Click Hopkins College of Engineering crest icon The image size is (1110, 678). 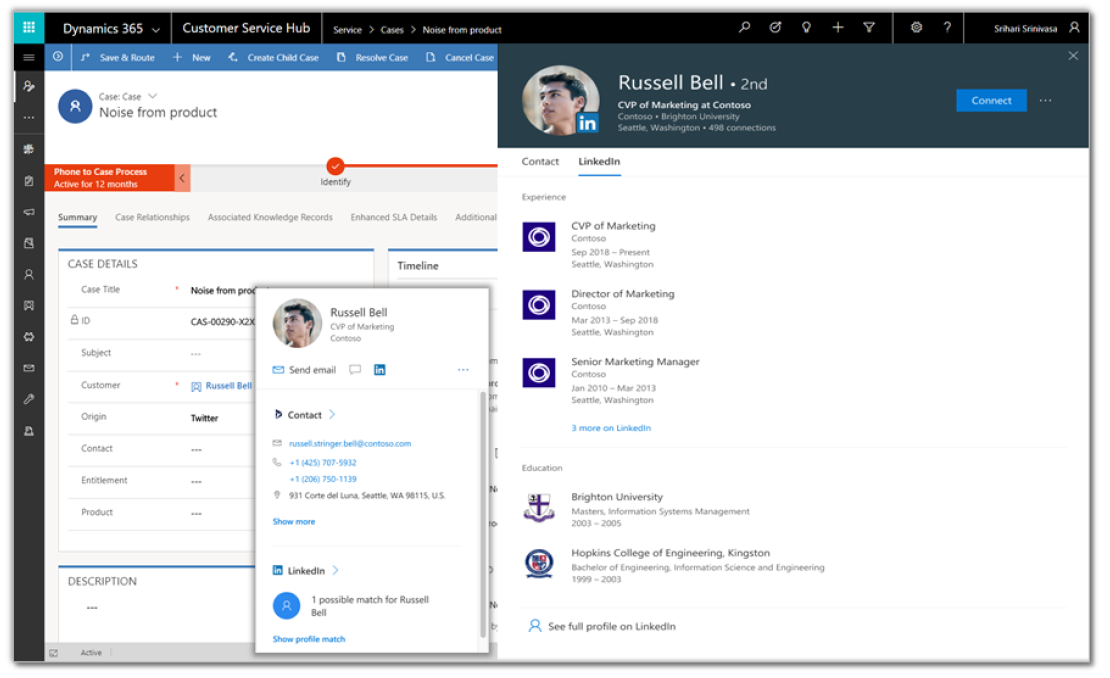point(539,563)
